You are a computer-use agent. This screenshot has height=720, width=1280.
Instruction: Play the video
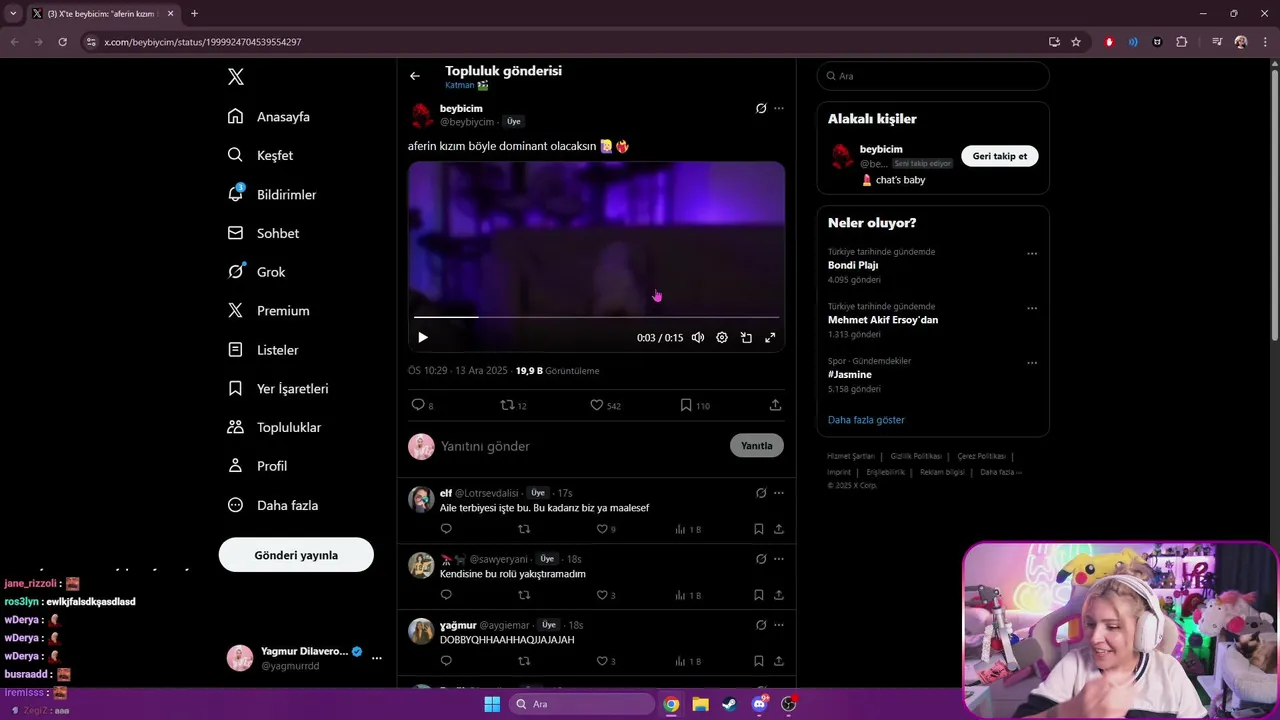tap(423, 338)
